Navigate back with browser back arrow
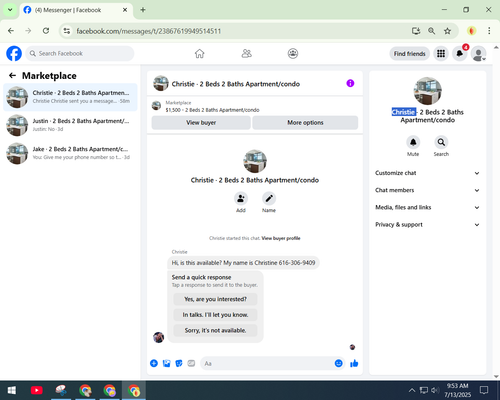 (11, 31)
